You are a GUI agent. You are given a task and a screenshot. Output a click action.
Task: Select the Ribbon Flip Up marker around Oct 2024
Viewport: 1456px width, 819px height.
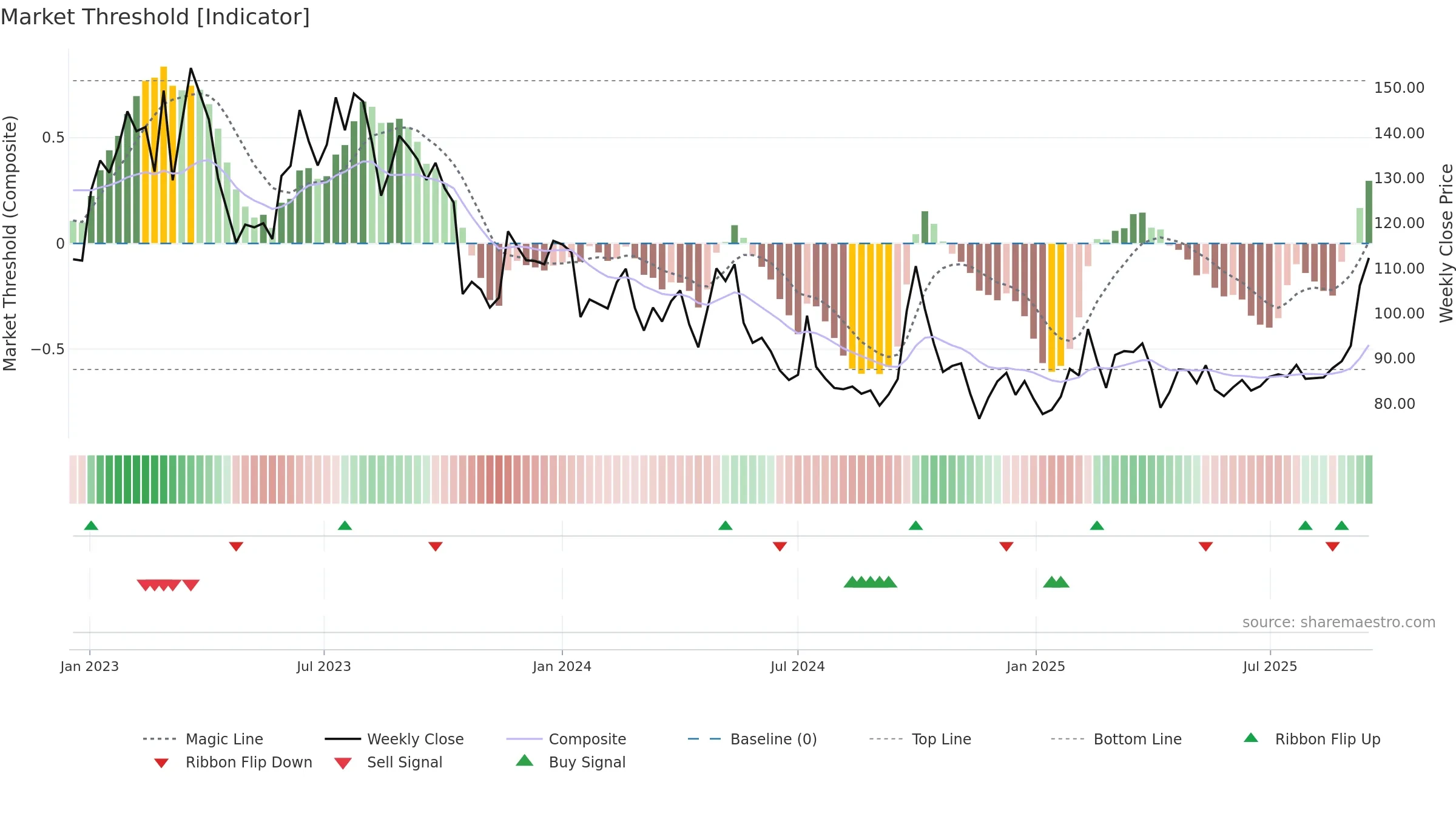(915, 525)
